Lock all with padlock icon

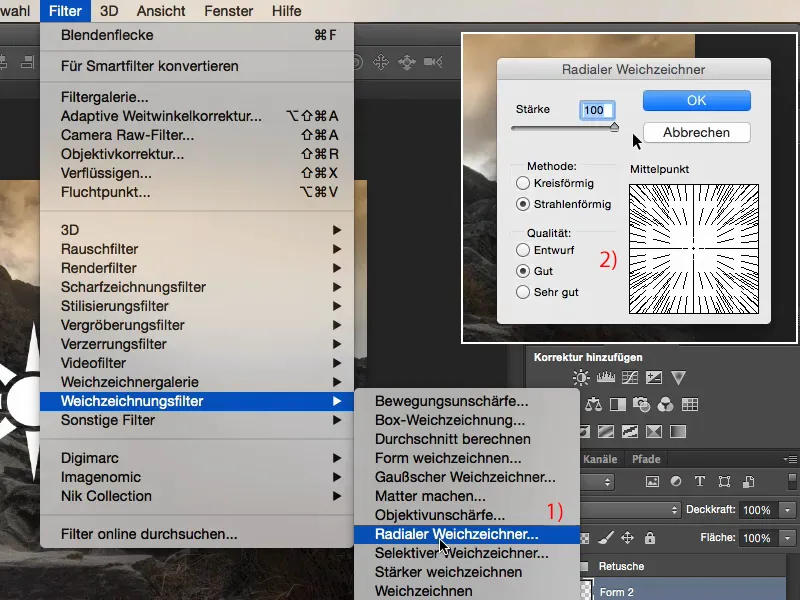[651, 538]
